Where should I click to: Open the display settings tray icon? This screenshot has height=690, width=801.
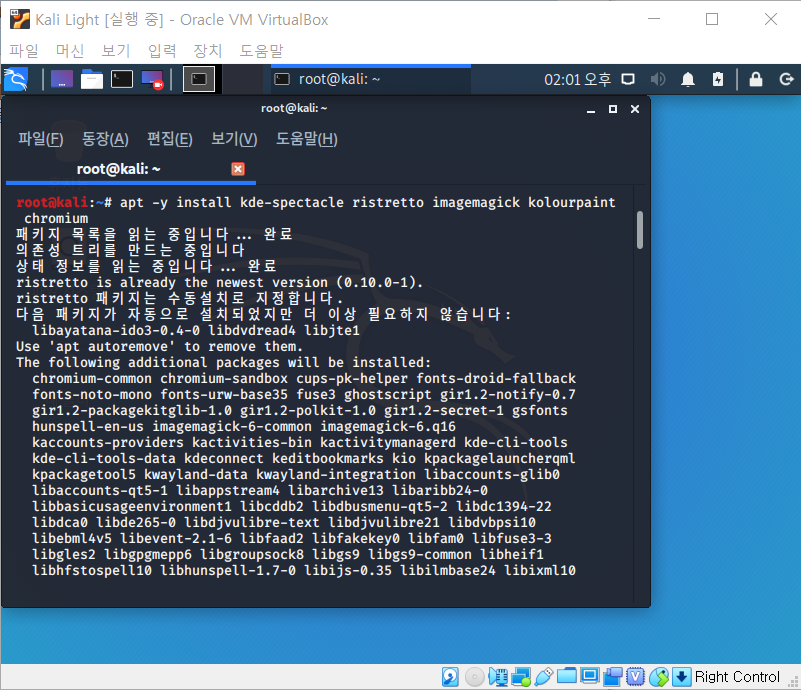click(x=628, y=79)
